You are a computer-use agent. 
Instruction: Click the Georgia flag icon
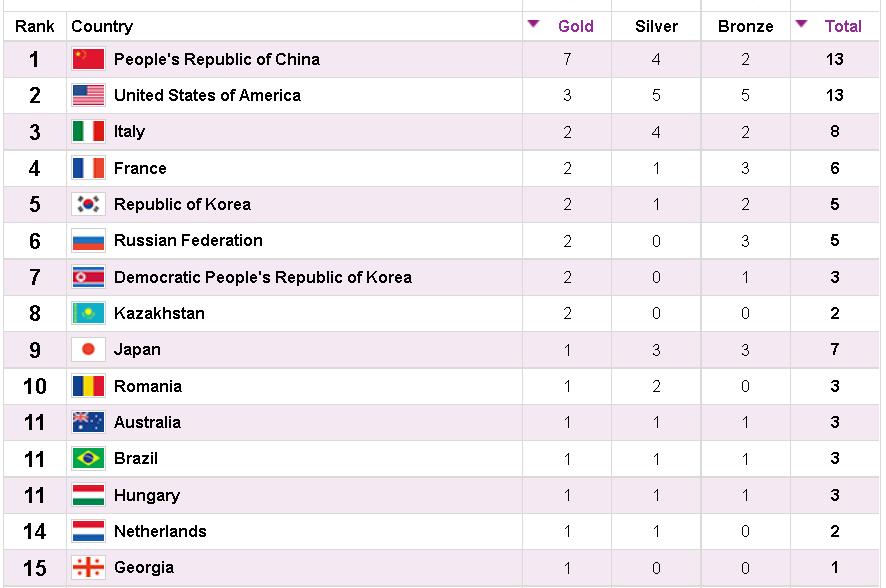[x=88, y=567]
